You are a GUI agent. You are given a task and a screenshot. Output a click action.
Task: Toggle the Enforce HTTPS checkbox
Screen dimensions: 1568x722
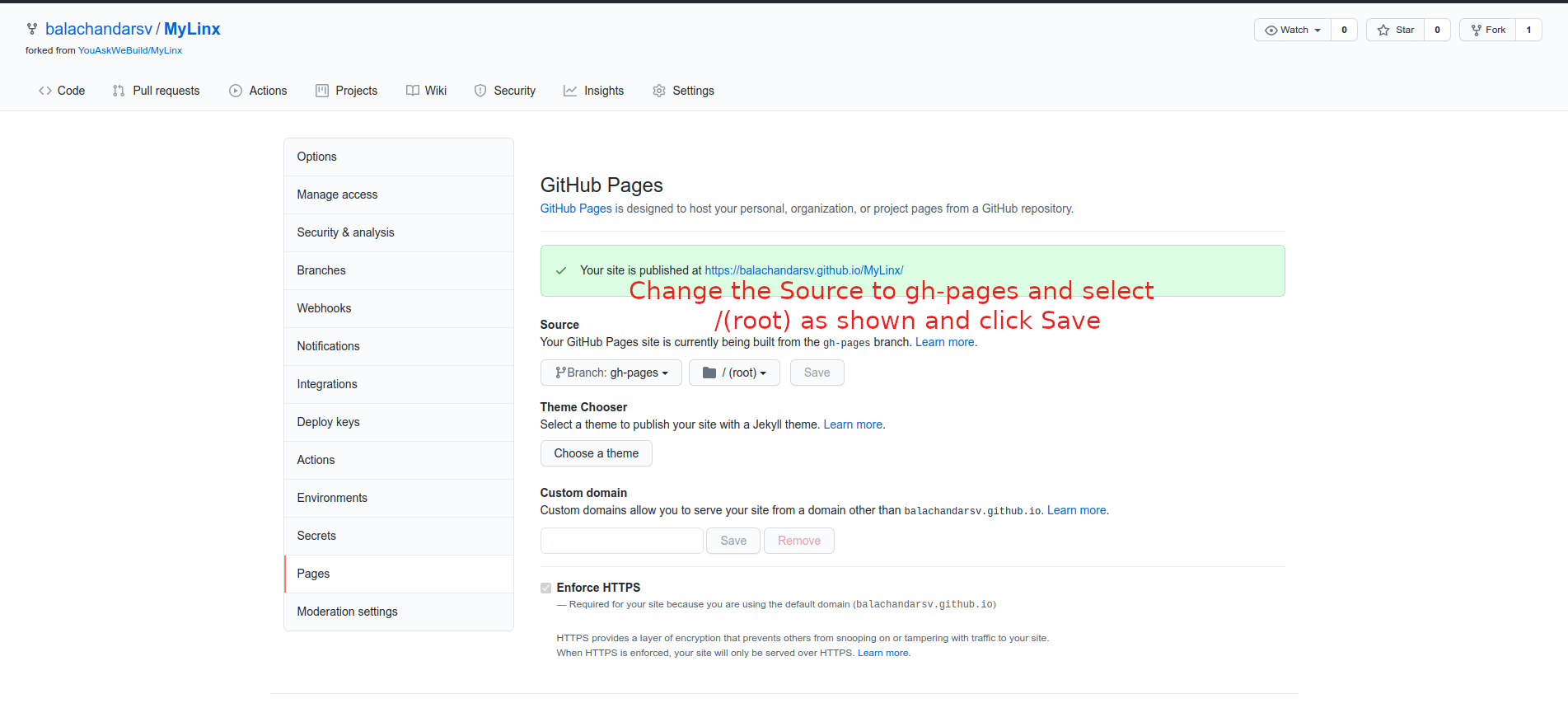click(545, 588)
